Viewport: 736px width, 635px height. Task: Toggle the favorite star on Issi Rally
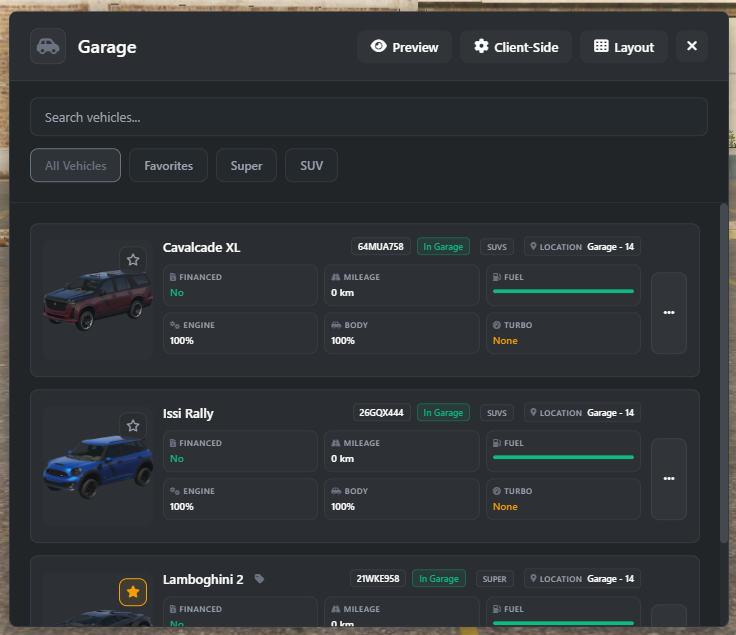133,426
